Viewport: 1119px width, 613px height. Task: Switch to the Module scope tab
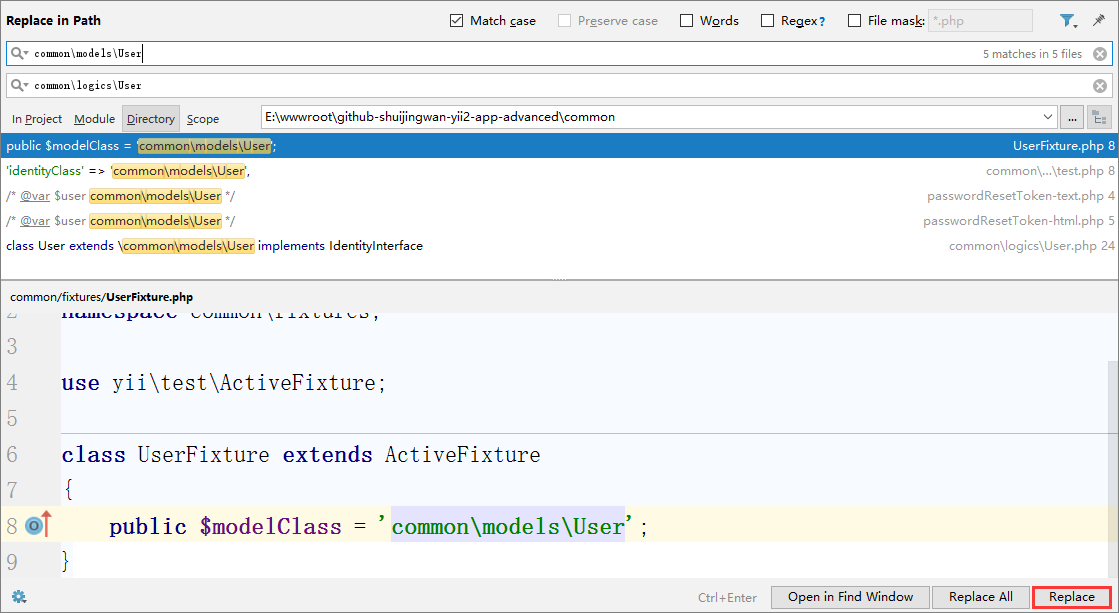click(95, 119)
